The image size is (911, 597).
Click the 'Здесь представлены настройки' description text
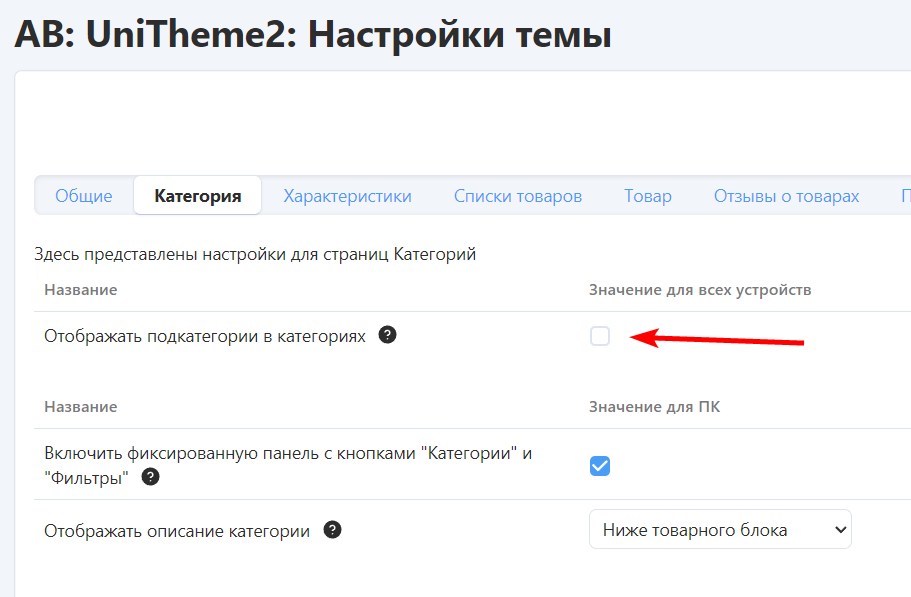[255, 254]
